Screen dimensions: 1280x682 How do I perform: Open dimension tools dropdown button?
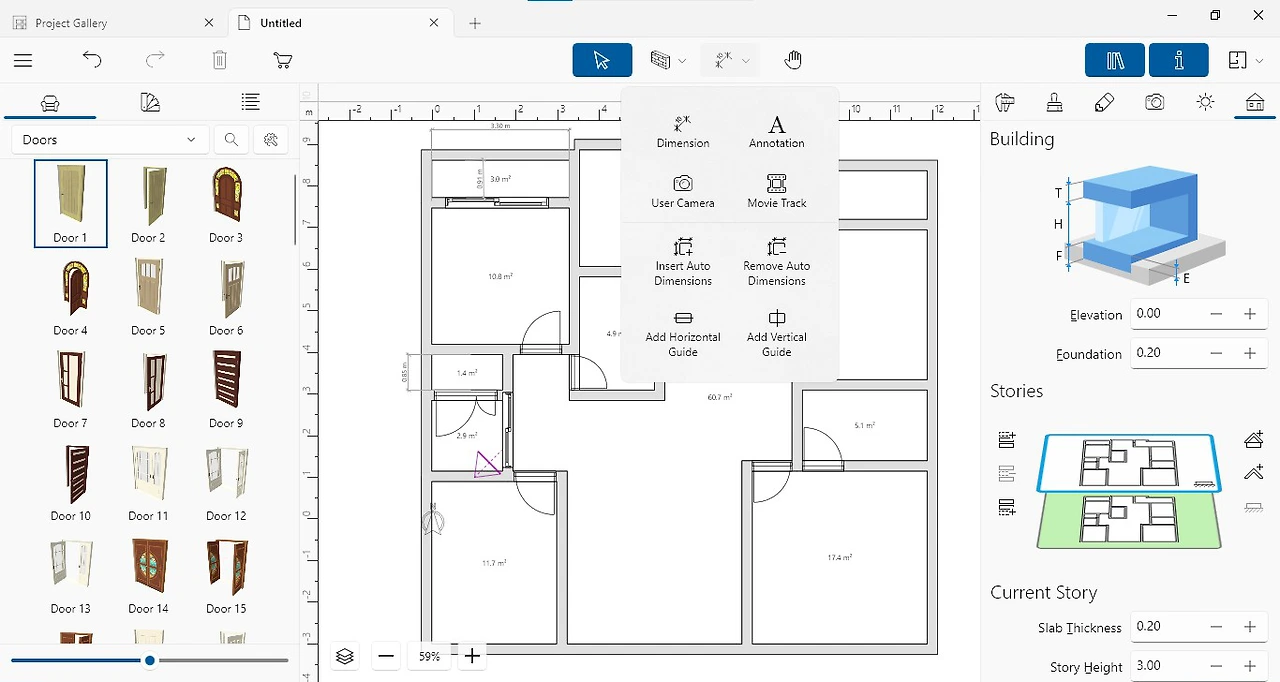click(x=746, y=61)
